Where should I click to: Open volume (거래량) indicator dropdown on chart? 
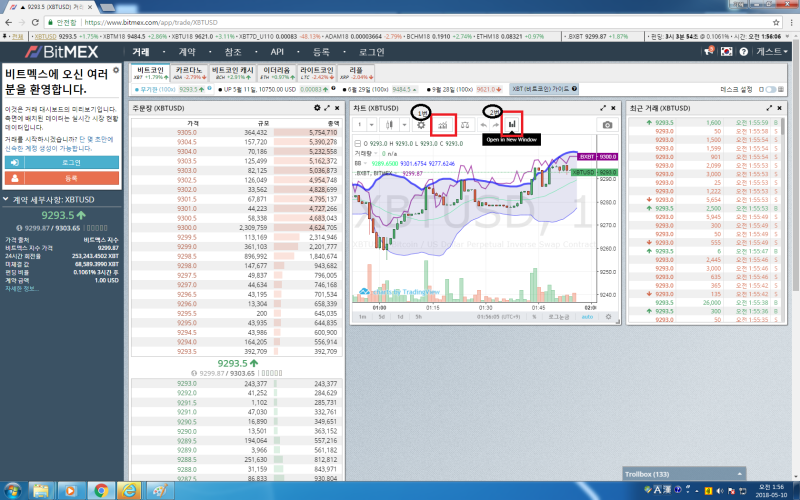click(376, 154)
